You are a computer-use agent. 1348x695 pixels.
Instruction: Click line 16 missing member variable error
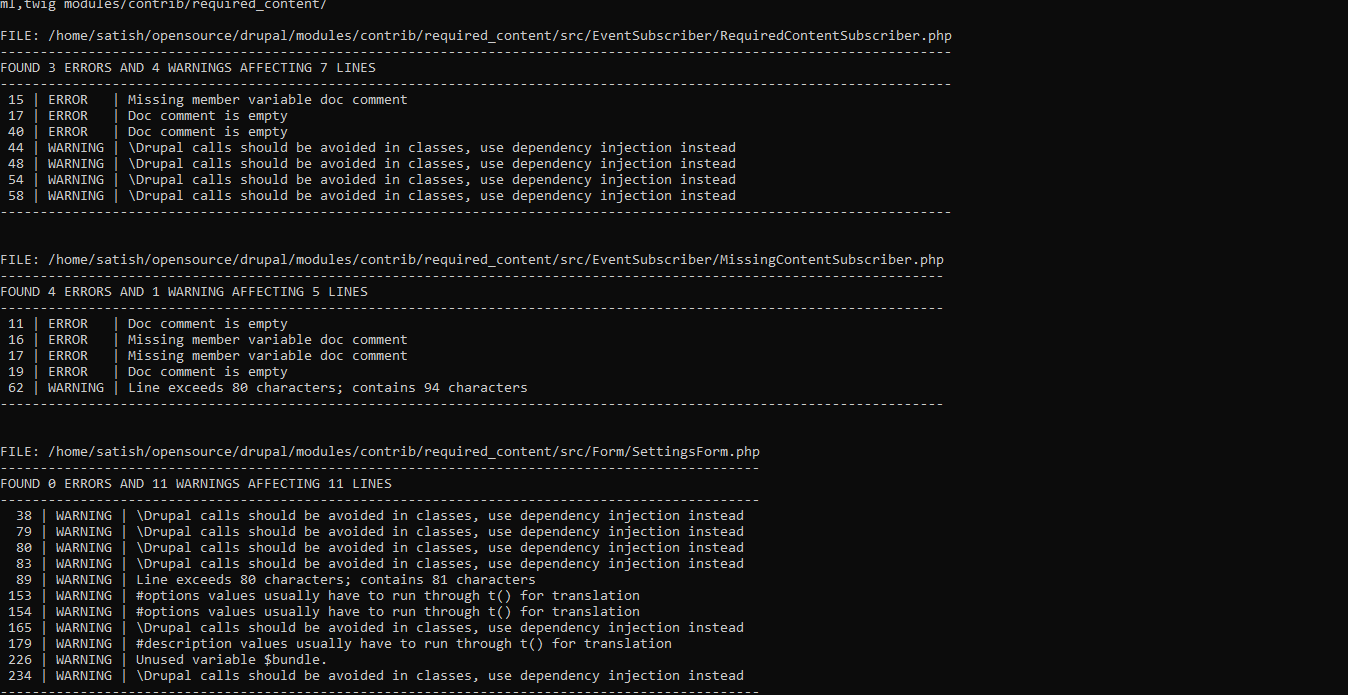tap(208, 340)
